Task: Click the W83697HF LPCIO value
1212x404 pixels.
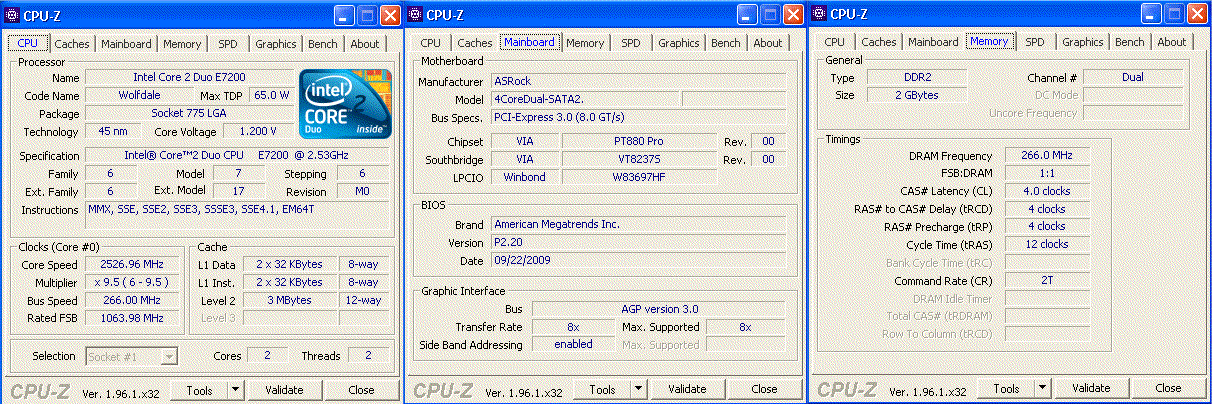Action: click(638, 177)
